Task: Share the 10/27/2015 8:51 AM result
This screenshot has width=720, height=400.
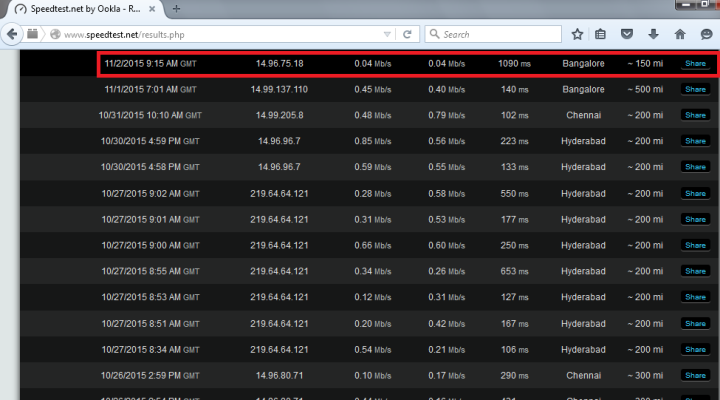Action: [695, 323]
